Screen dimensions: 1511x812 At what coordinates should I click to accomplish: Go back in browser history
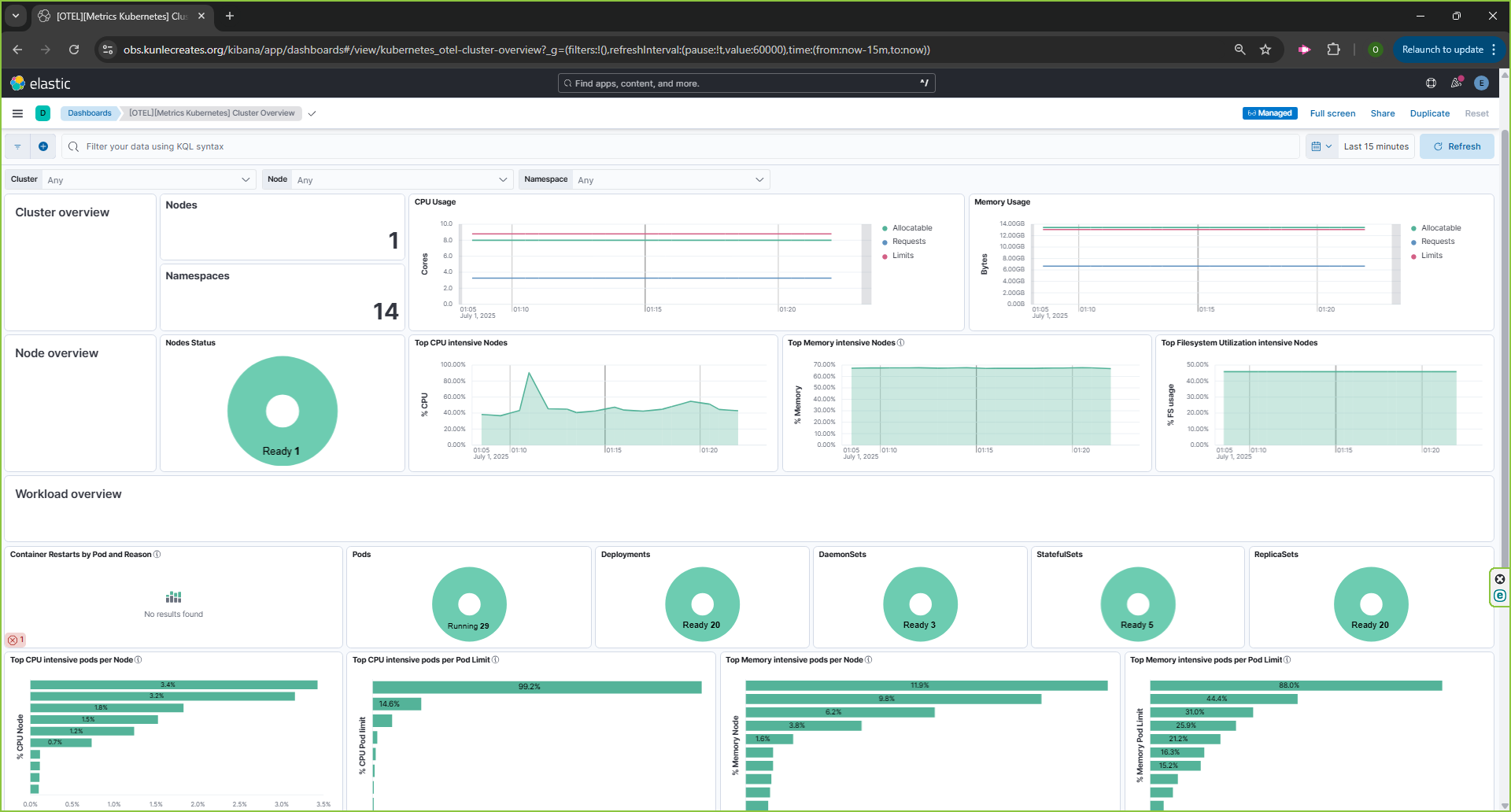tap(17, 50)
